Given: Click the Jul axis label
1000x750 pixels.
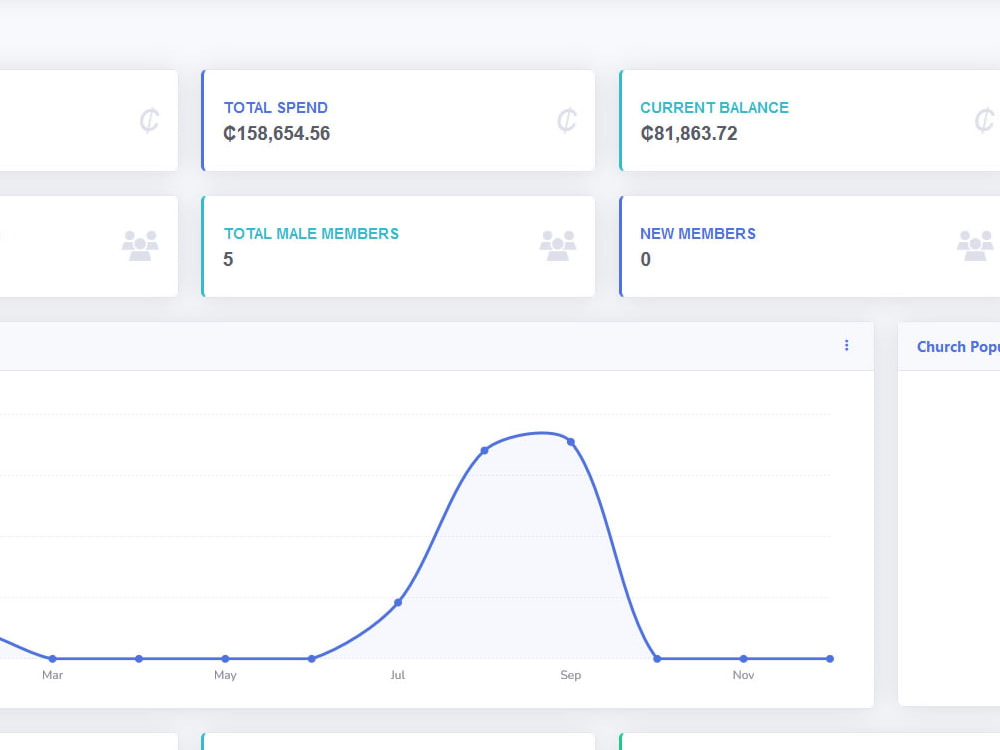Looking at the screenshot, I should [398, 675].
